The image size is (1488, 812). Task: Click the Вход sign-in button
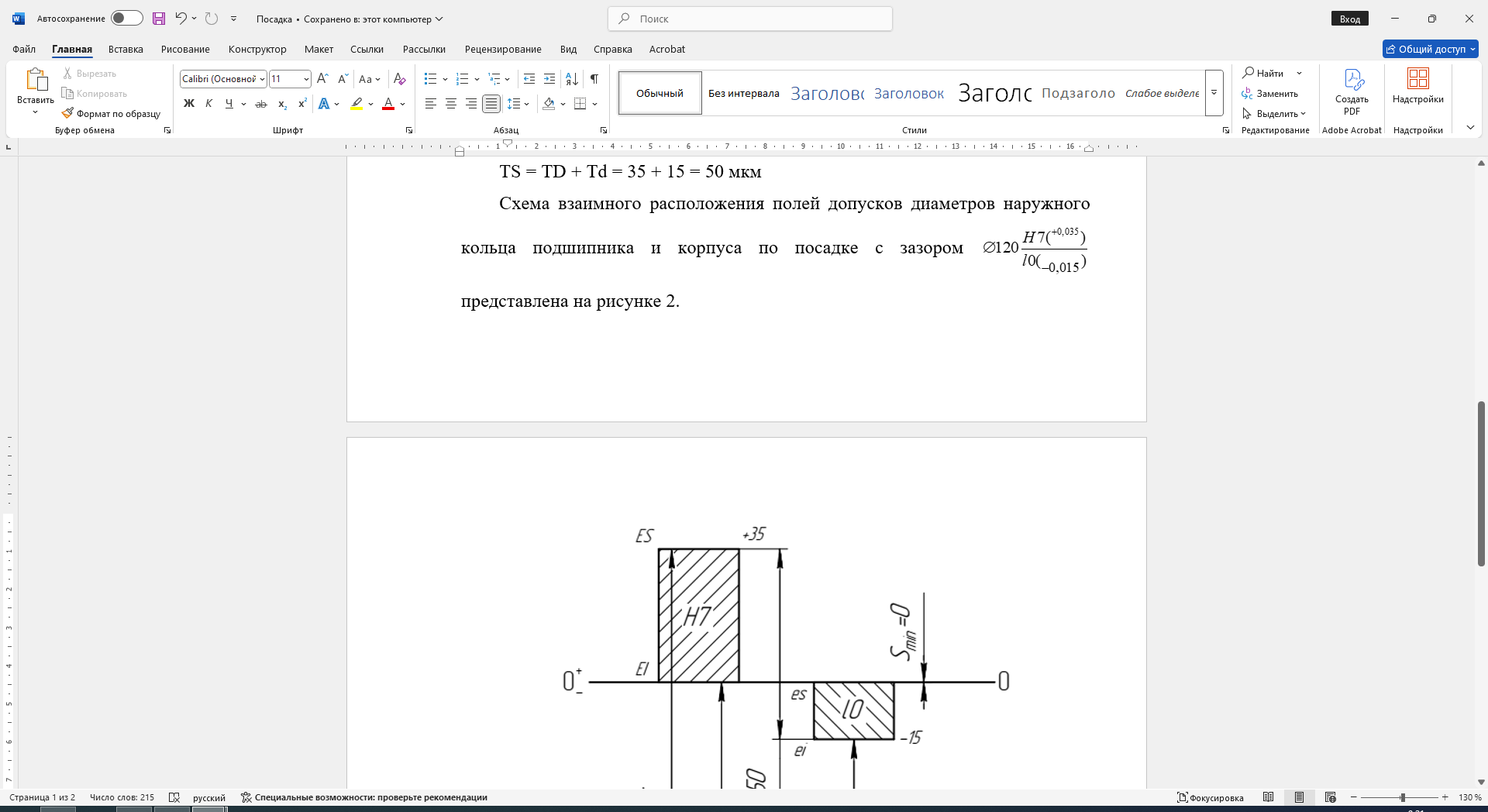pos(1350,19)
